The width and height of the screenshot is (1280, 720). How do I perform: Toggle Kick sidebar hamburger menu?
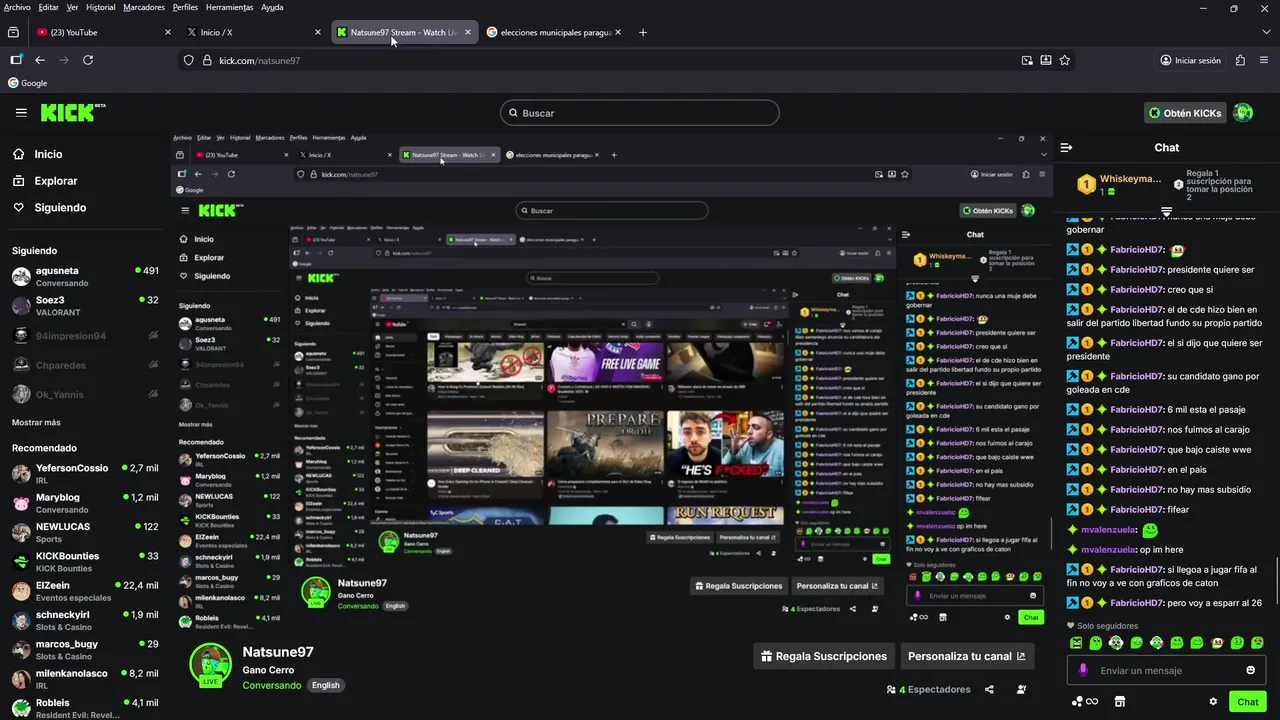coord(21,113)
